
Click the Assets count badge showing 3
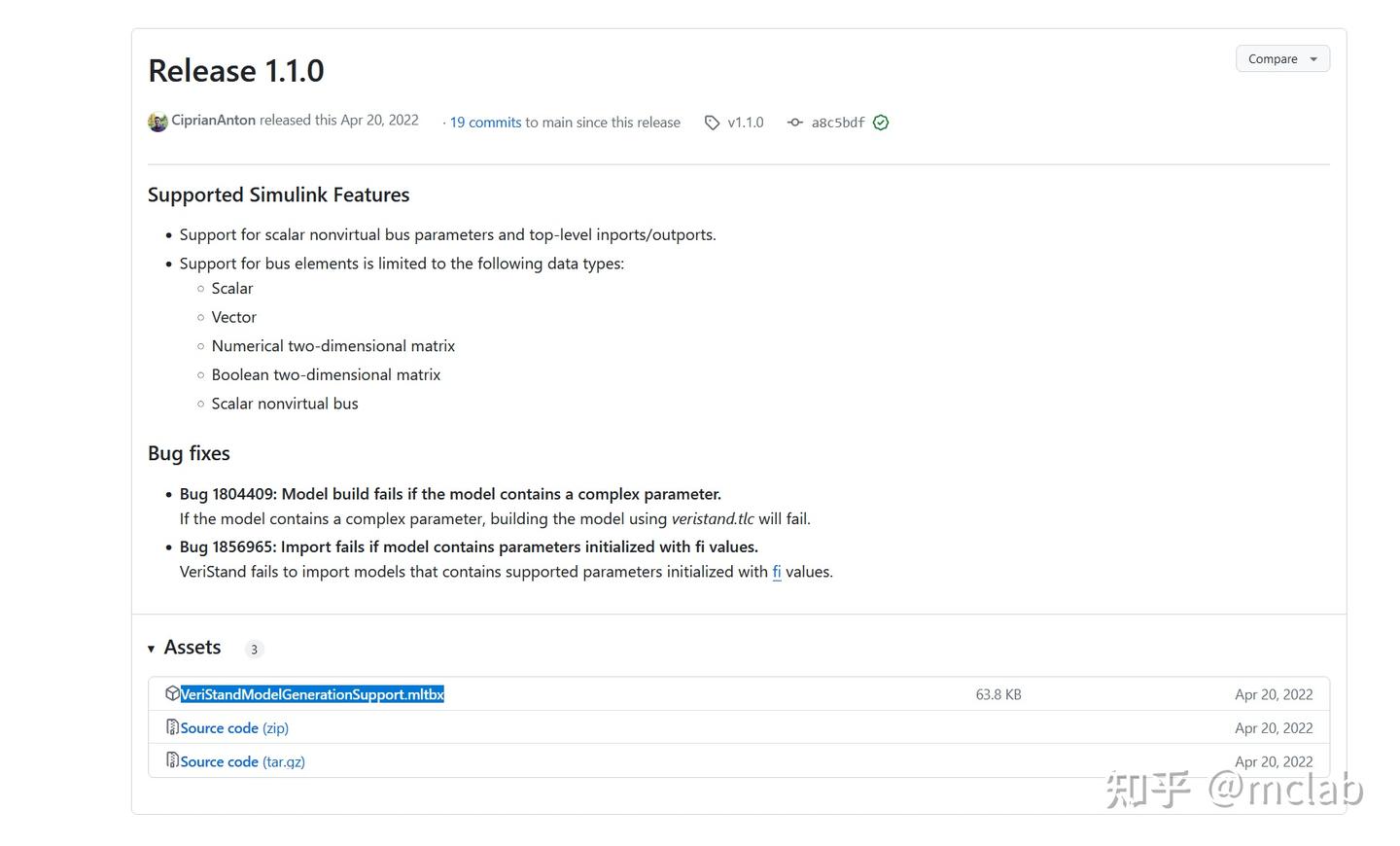pyautogui.click(x=254, y=650)
